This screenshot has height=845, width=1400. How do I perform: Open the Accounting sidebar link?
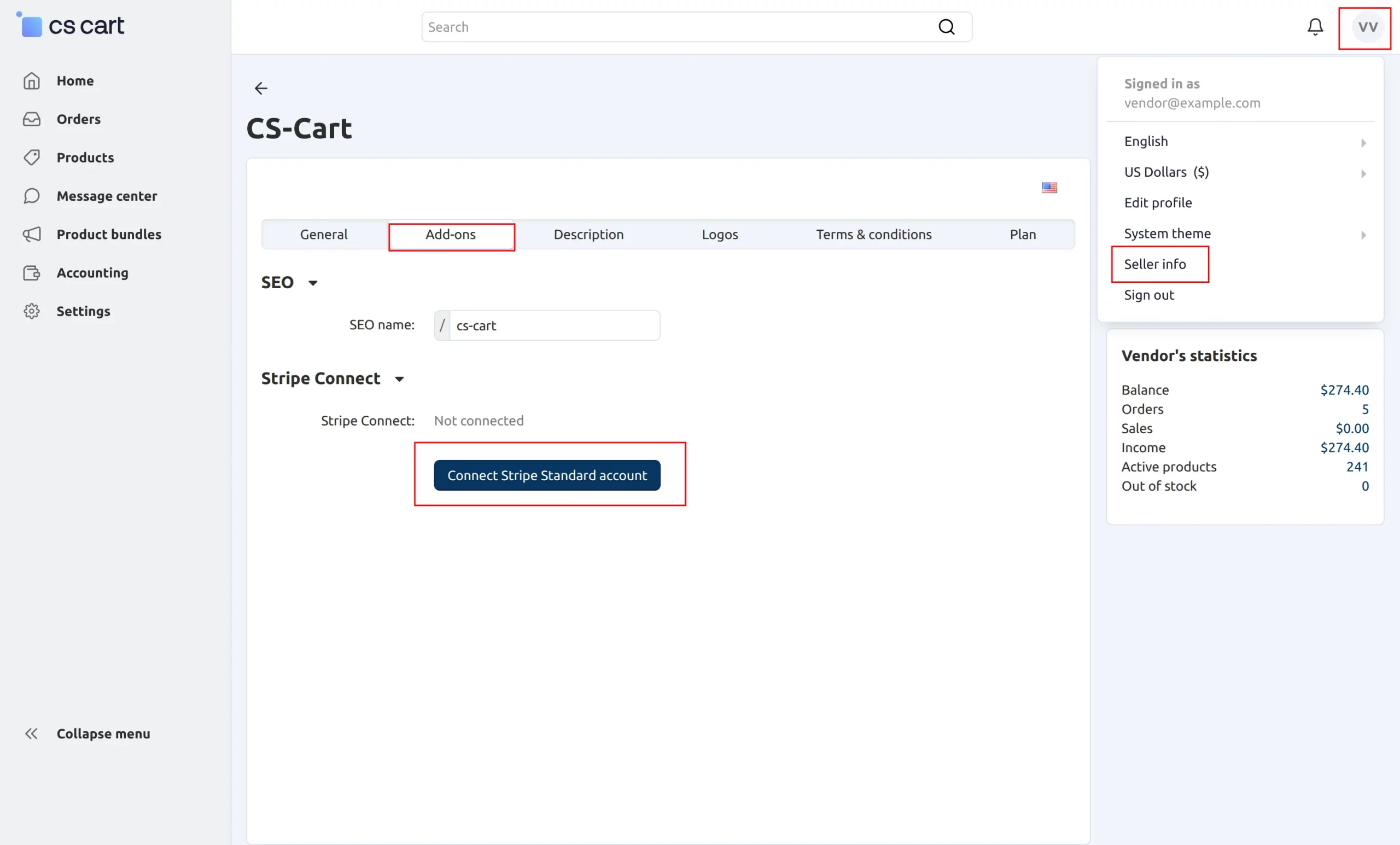click(92, 273)
